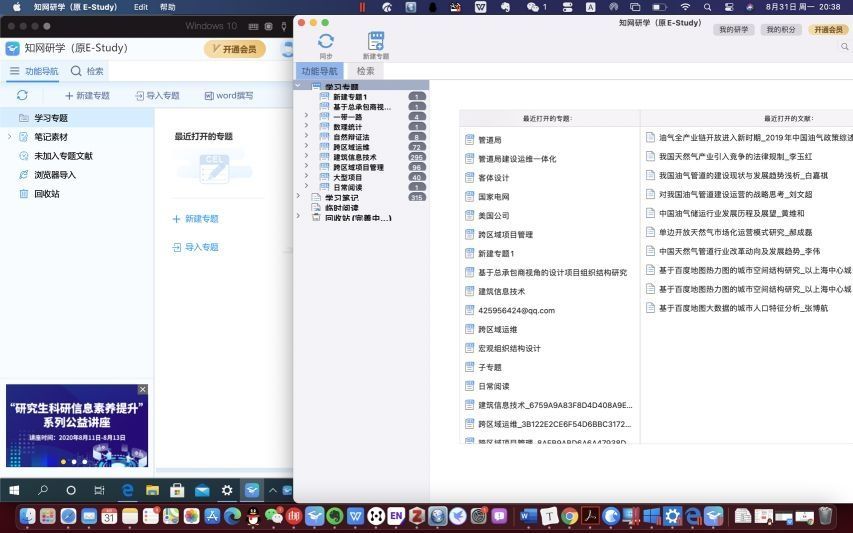The height and width of the screenshot is (533, 853).
Task: Open recent document 中国油气储运行业发展历程及展望_黄维和
Action: point(731,214)
